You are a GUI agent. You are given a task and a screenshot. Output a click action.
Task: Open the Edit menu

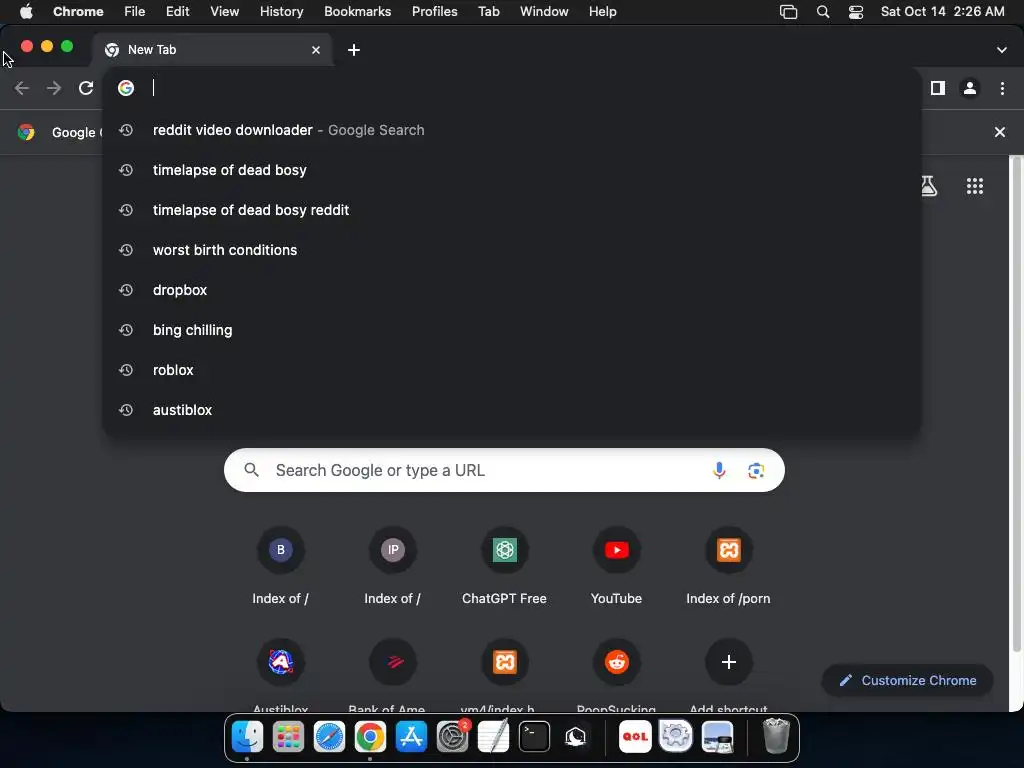(x=177, y=12)
